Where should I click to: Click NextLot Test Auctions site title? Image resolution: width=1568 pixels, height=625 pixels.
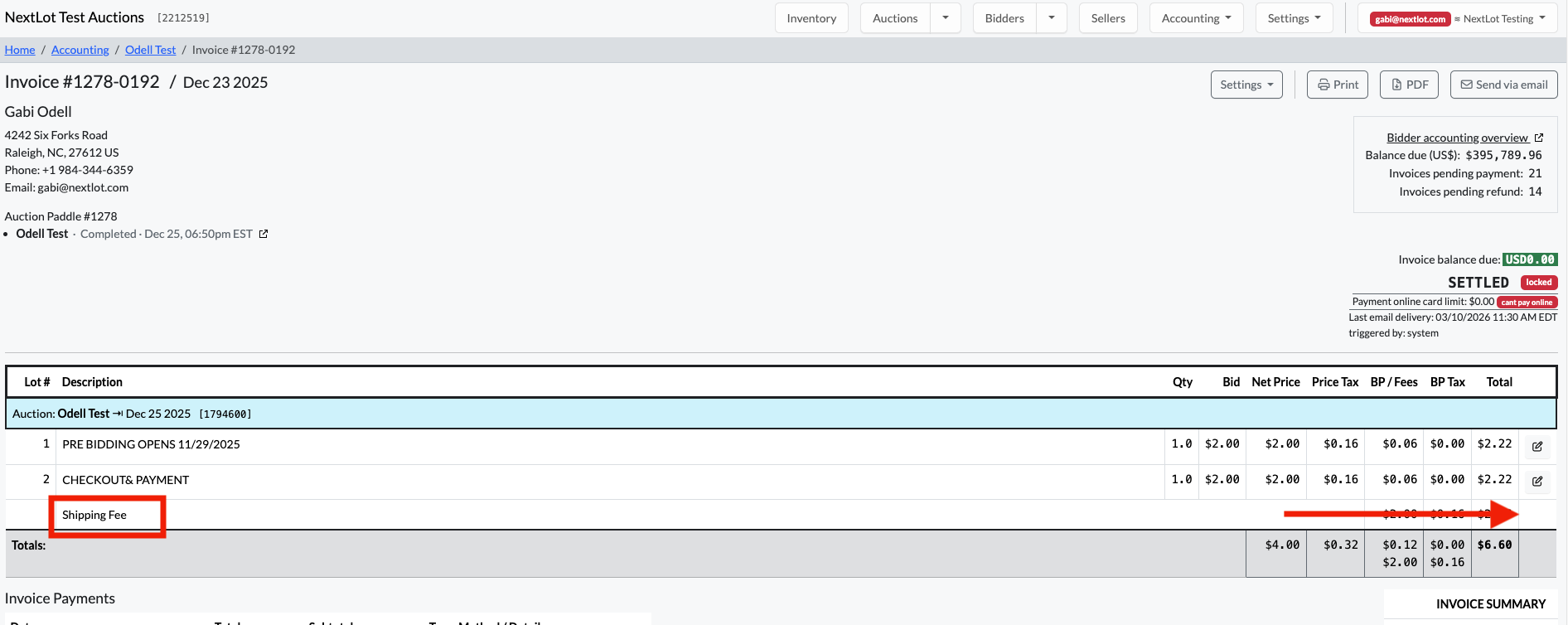pos(75,17)
